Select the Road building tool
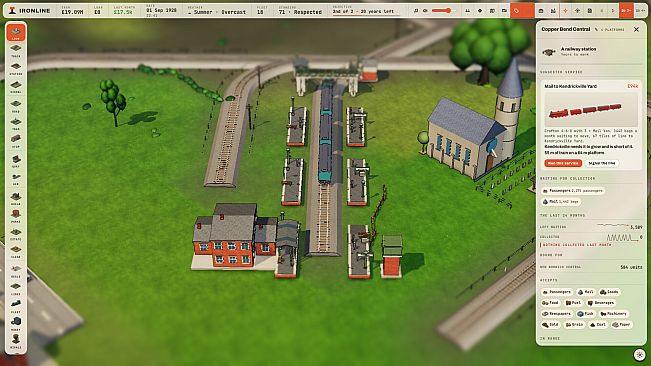Image resolution: width=651 pixels, height=366 pixels. click(x=15, y=105)
